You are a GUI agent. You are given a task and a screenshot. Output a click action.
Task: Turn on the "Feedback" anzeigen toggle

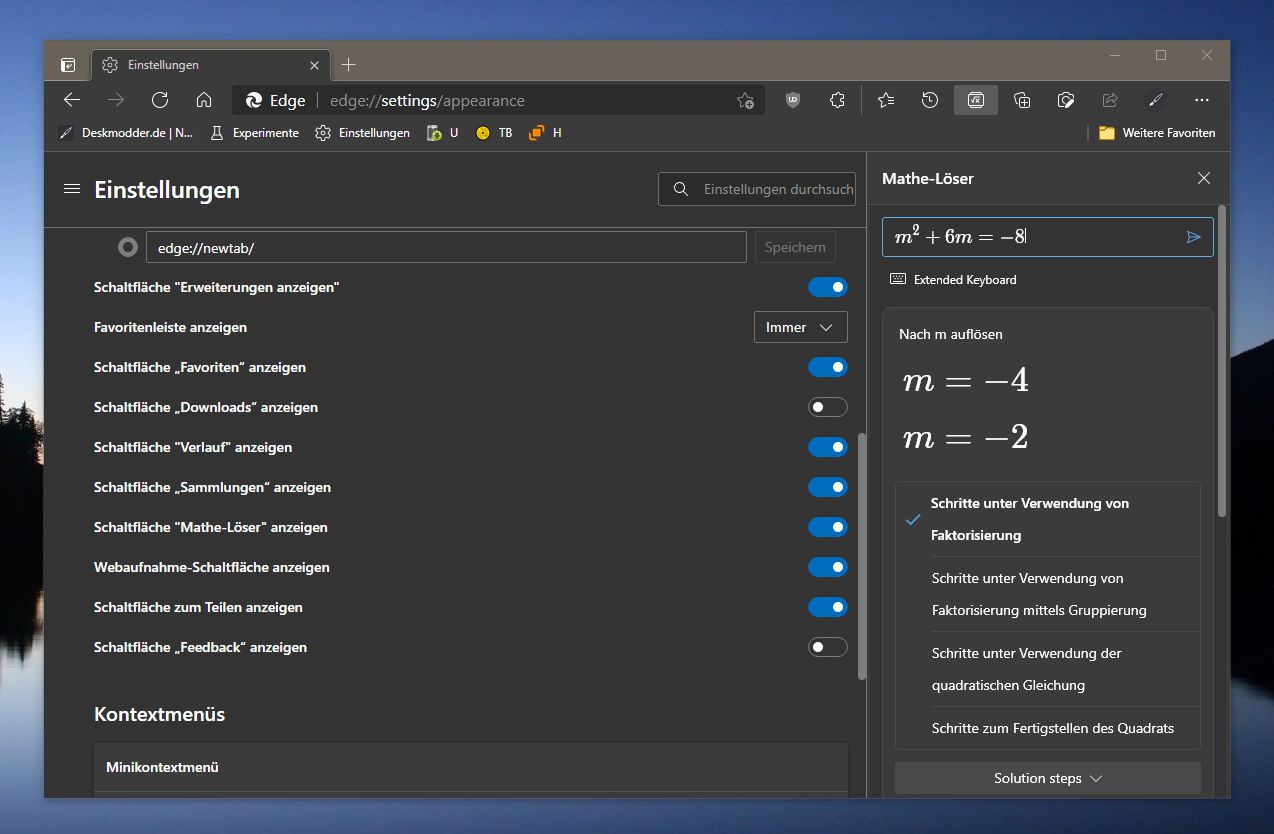coord(827,647)
